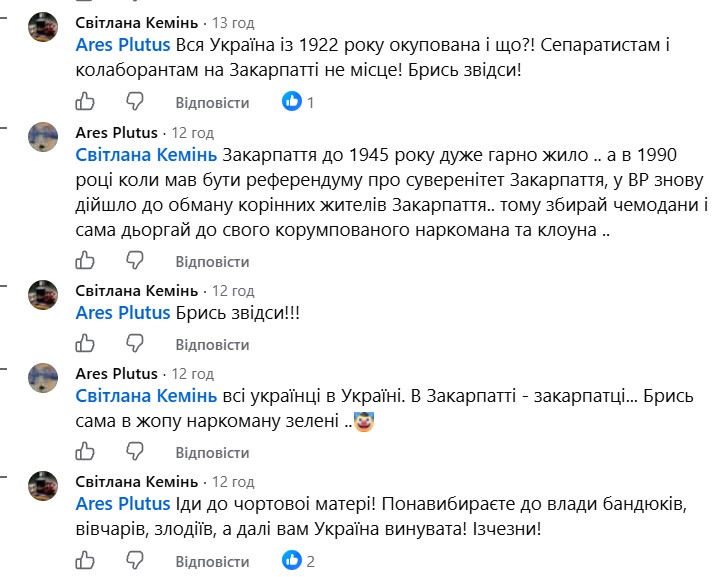Like Світлана Кемінь's comment about 1922
Viewport: 728px width, 577px height.
(x=85, y=101)
